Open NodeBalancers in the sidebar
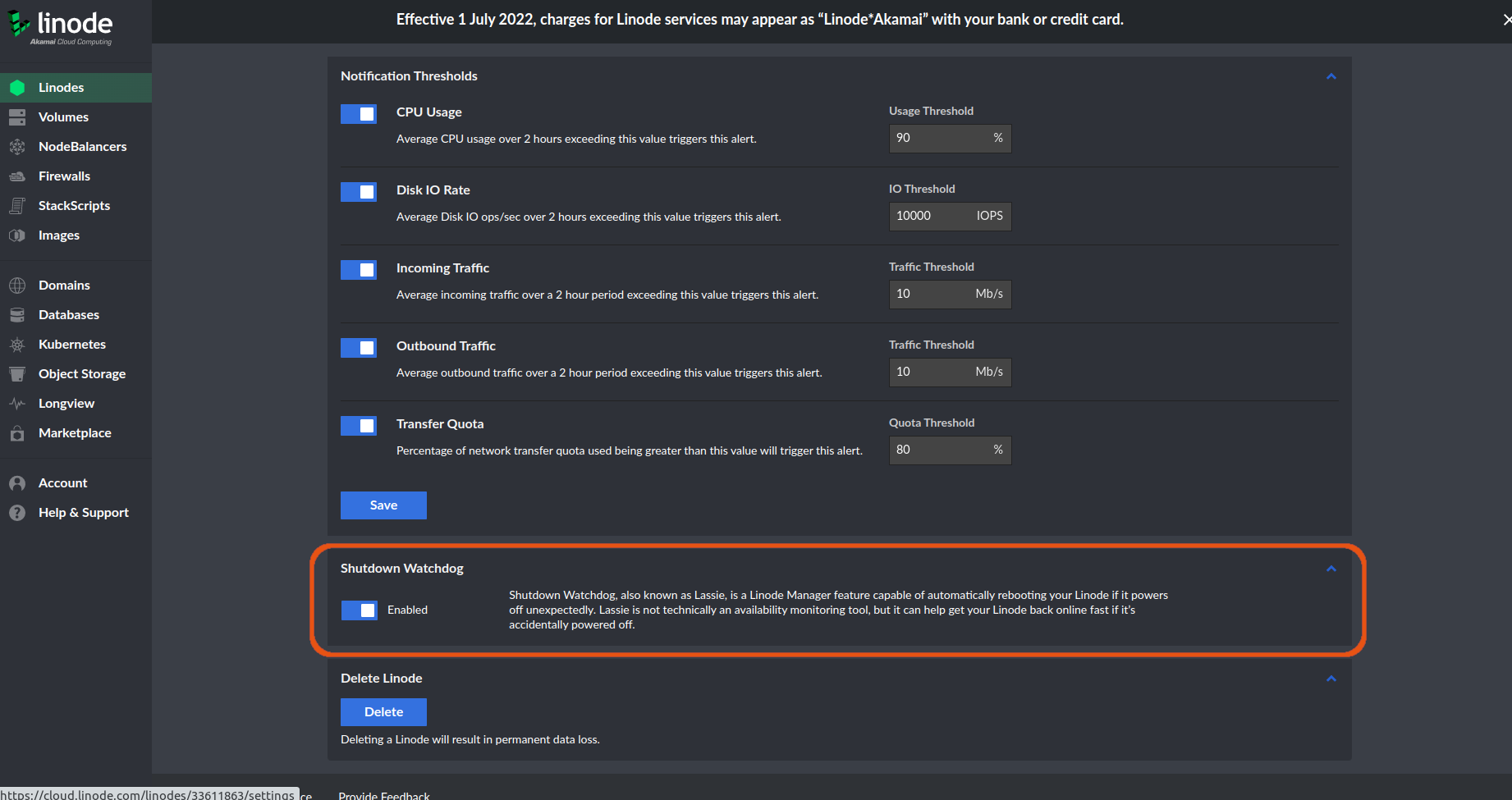Viewport: 1512px width, 800px height. 76,147
